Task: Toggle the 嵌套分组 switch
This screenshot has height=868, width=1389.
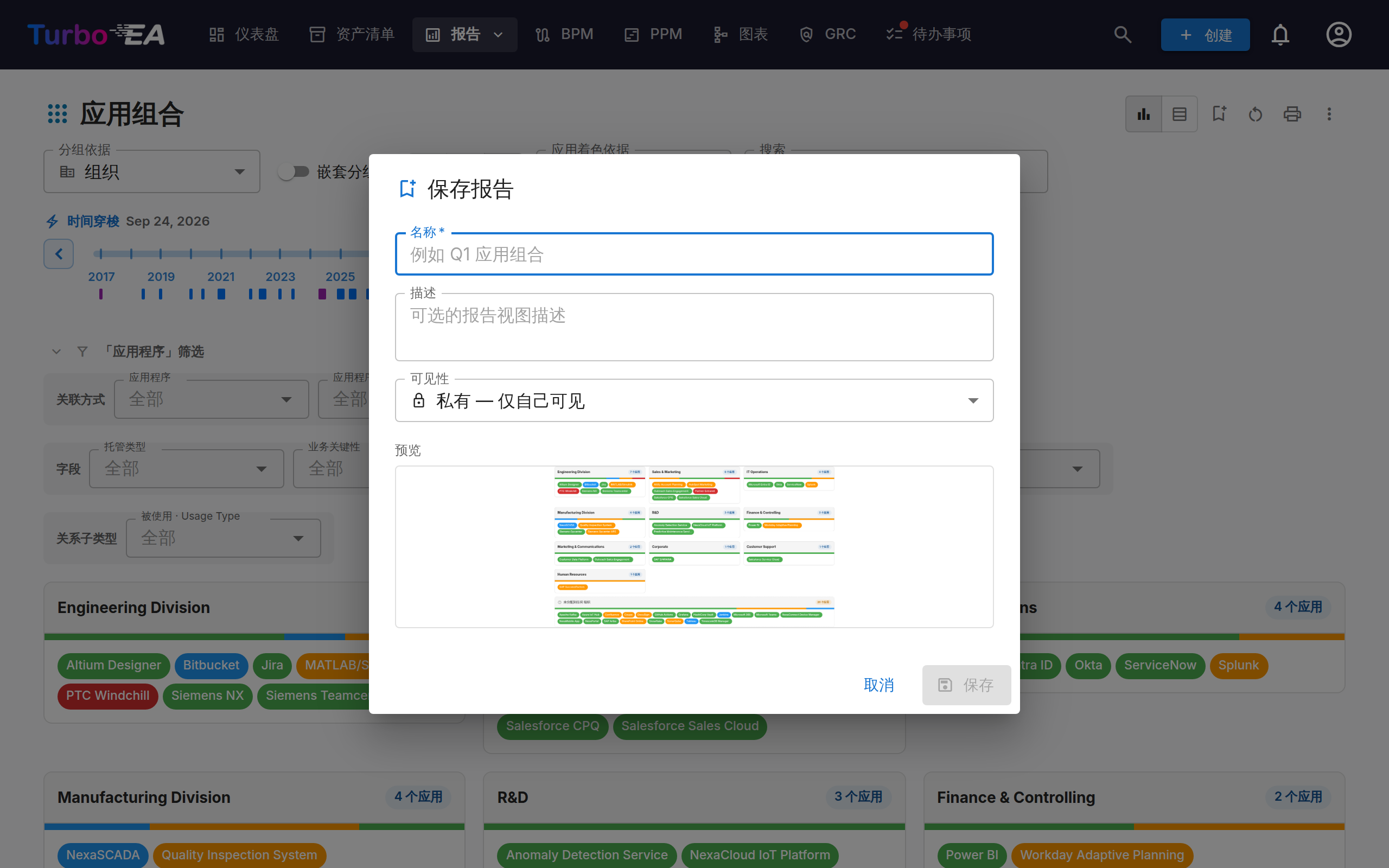Action: [x=294, y=171]
